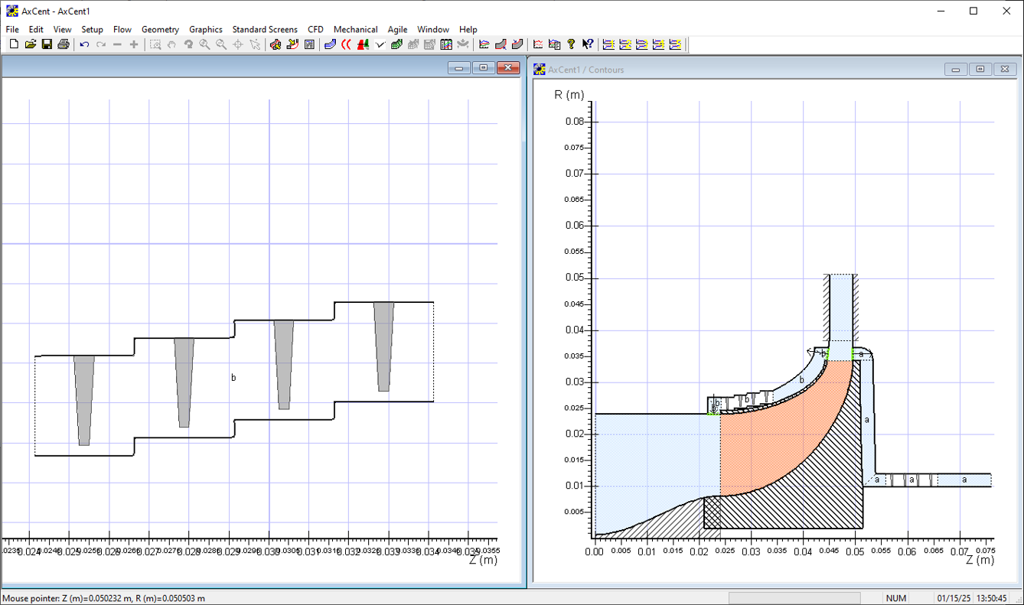This screenshot has width=1024, height=605.
Task: Click the rotate view icon
Action: tap(189, 44)
